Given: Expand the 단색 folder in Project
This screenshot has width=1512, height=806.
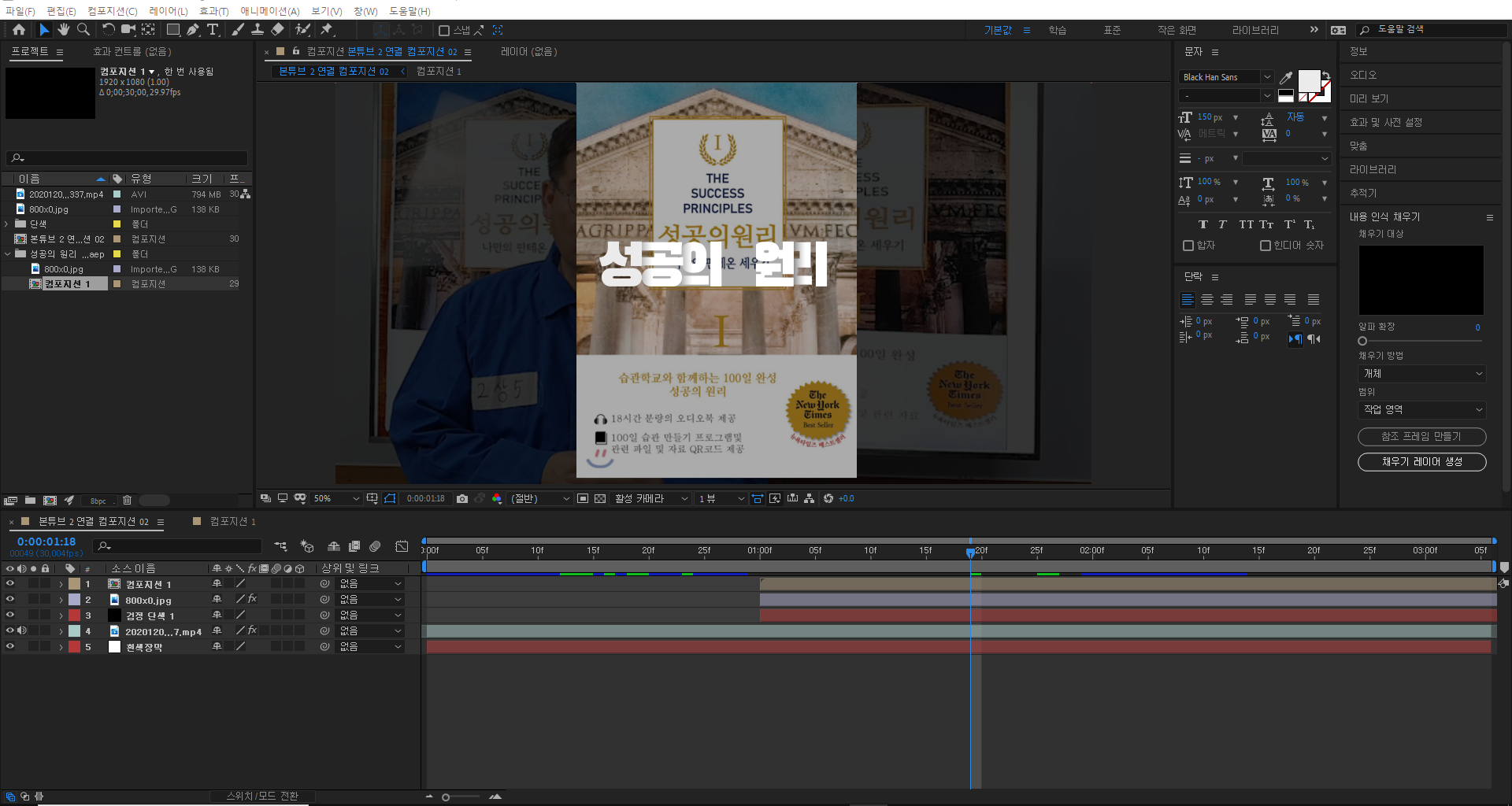Looking at the screenshot, I should [x=6, y=224].
